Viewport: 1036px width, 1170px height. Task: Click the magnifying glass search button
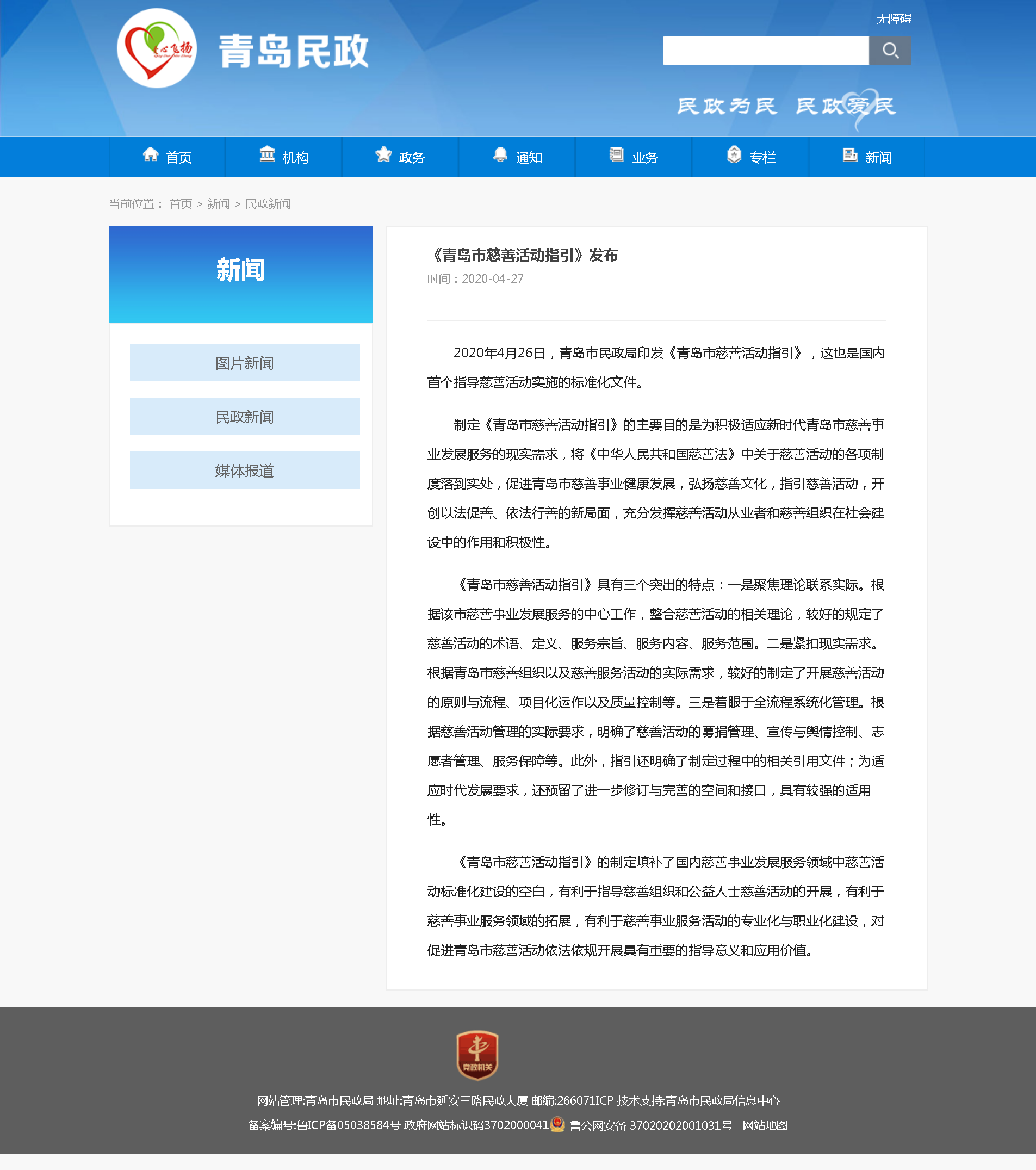pyautogui.click(x=890, y=51)
